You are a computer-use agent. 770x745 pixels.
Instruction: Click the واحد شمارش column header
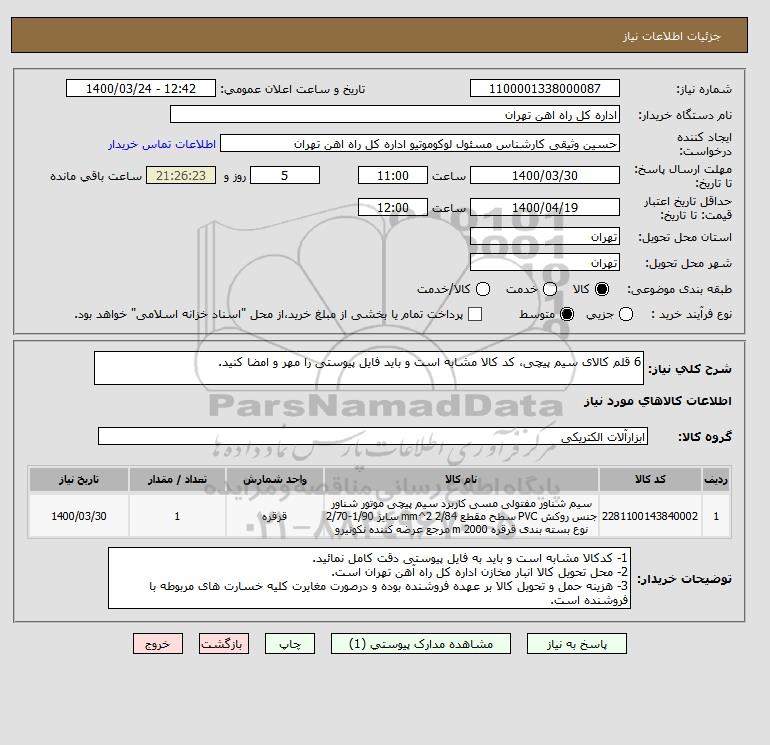[x=275, y=479]
